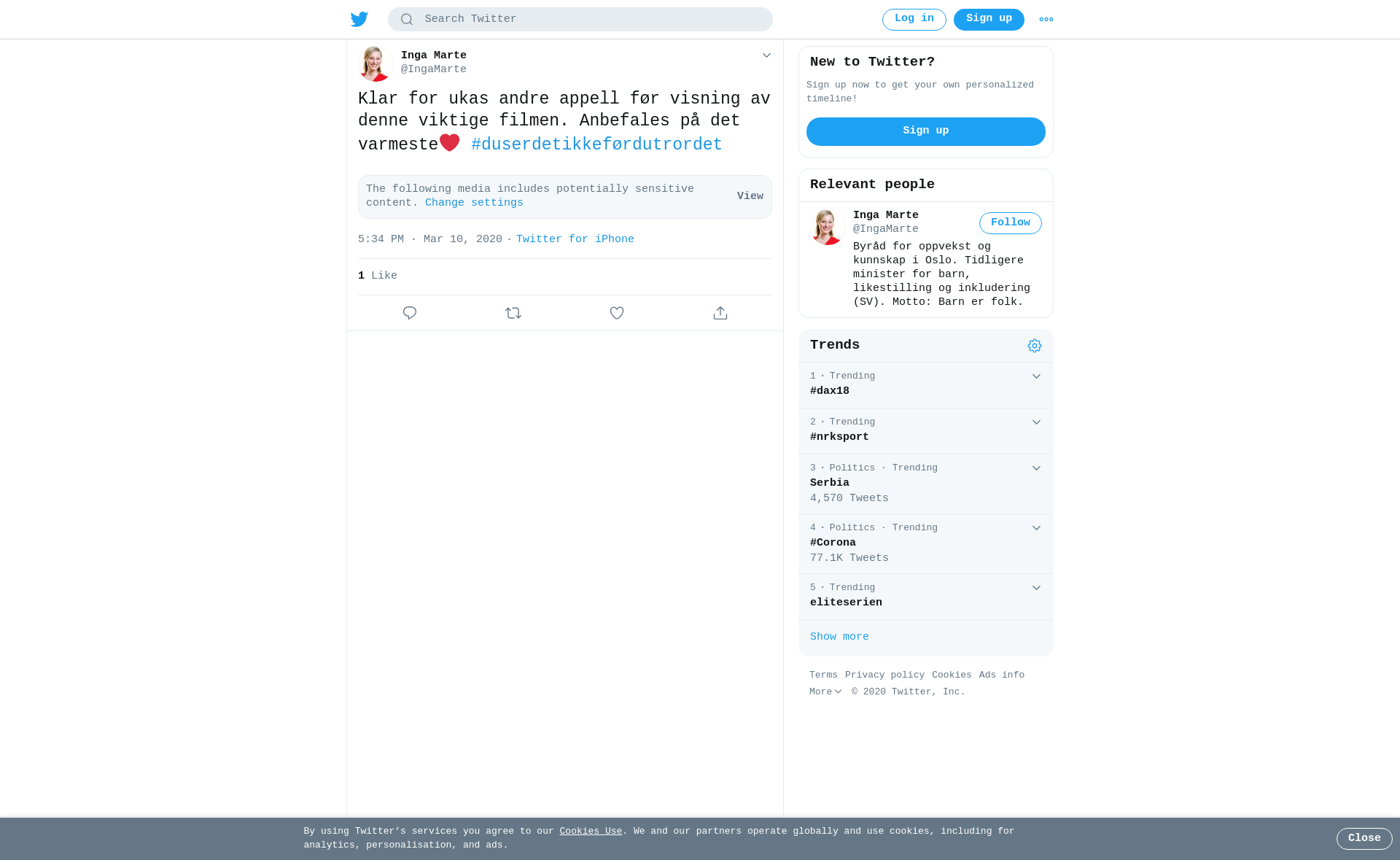
Task: Expand options for eliteserien trend
Action: tap(1036, 588)
